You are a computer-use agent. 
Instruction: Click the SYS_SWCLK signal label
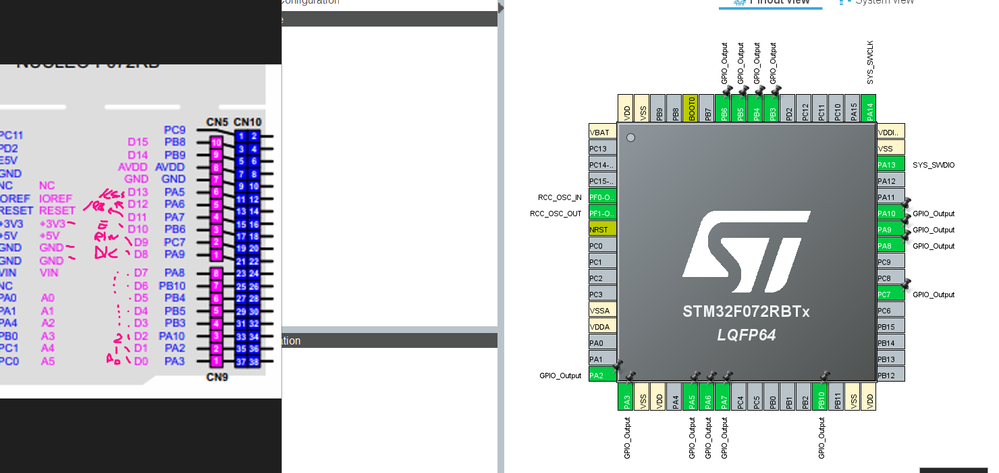(x=870, y=62)
